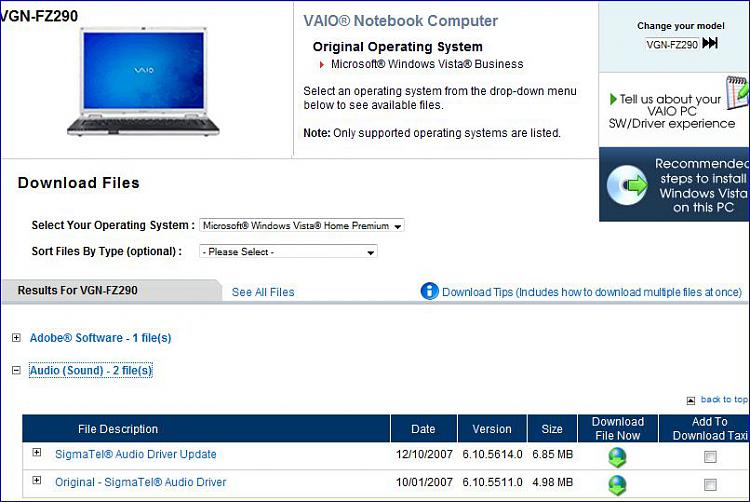The image size is (750, 502).
Task: Click the Download Files heading
Action: point(78,183)
